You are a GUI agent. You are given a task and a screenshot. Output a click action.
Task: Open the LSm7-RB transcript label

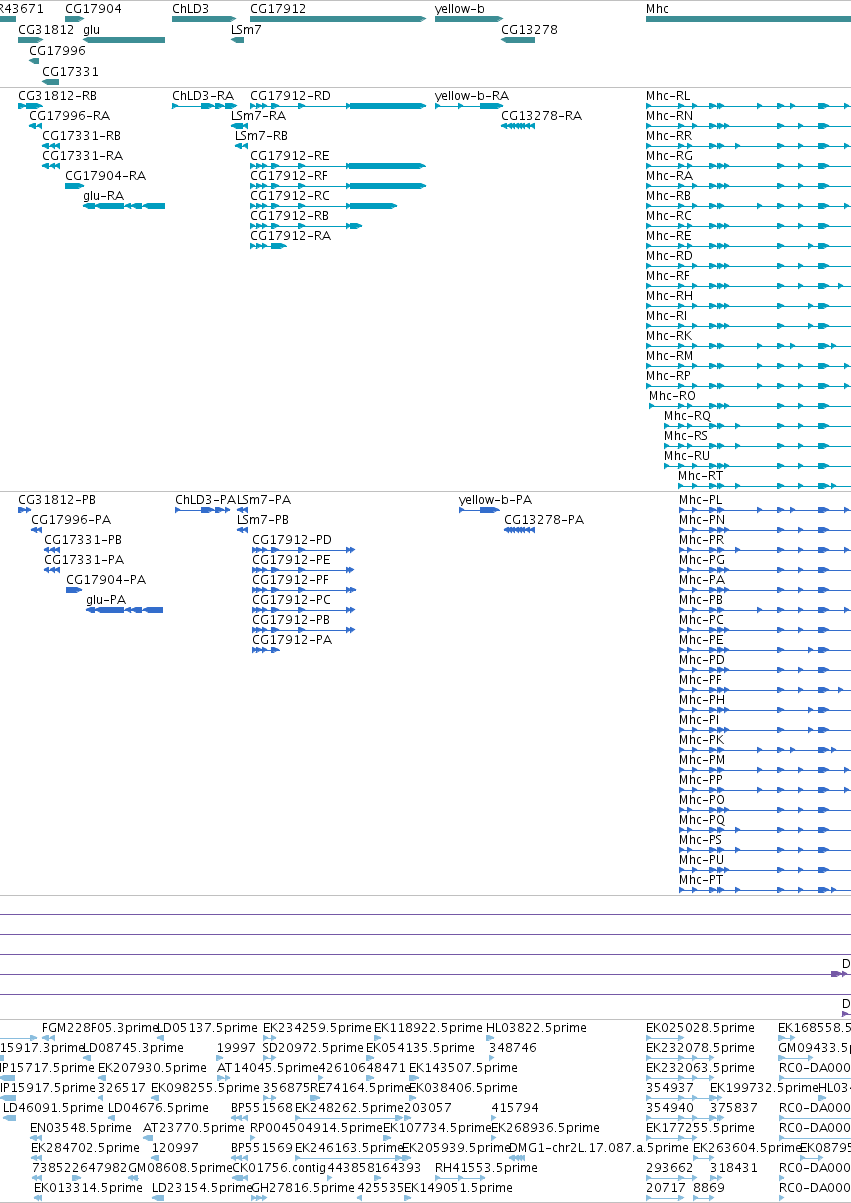(262, 136)
